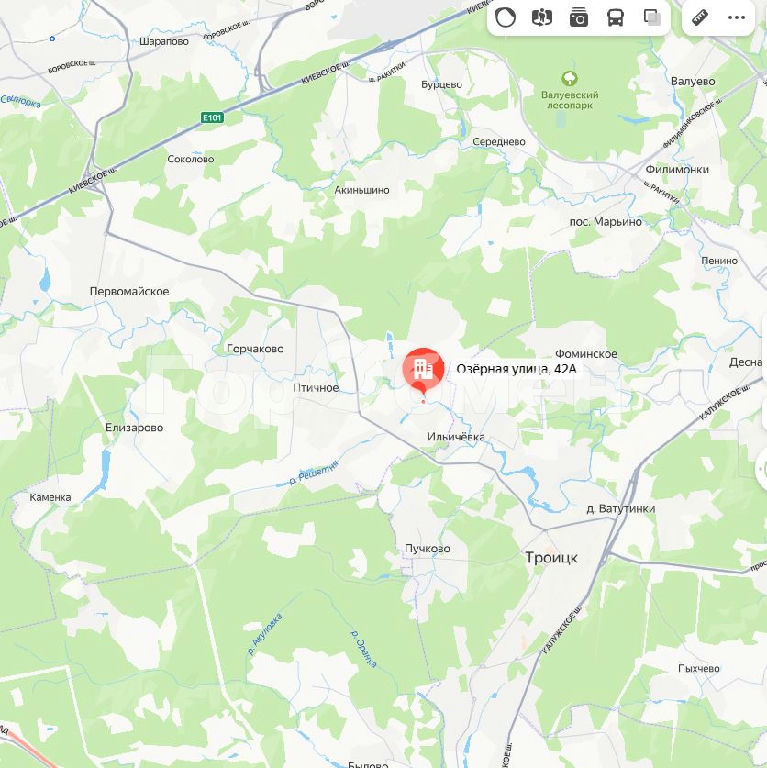
Task: Enable street panoramas layer icon
Action: [x=542, y=18]
